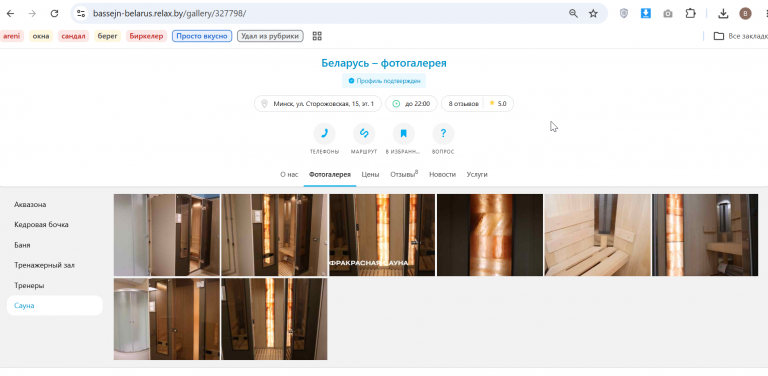Screen dimensions: 768x376
Task: Open the close-up salt wall photo
Action: (x=490, y=235)
